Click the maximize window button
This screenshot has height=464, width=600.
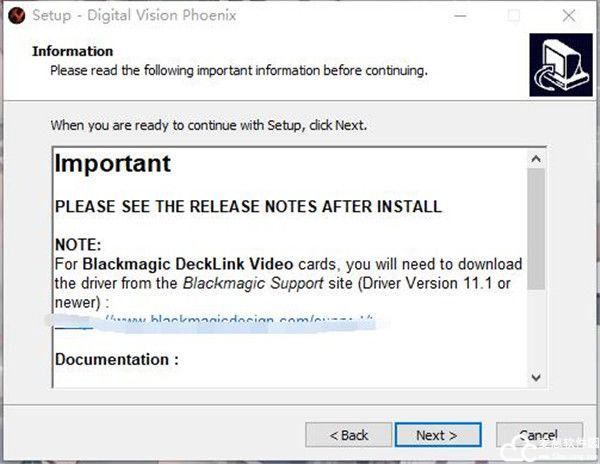pos(514,15)
